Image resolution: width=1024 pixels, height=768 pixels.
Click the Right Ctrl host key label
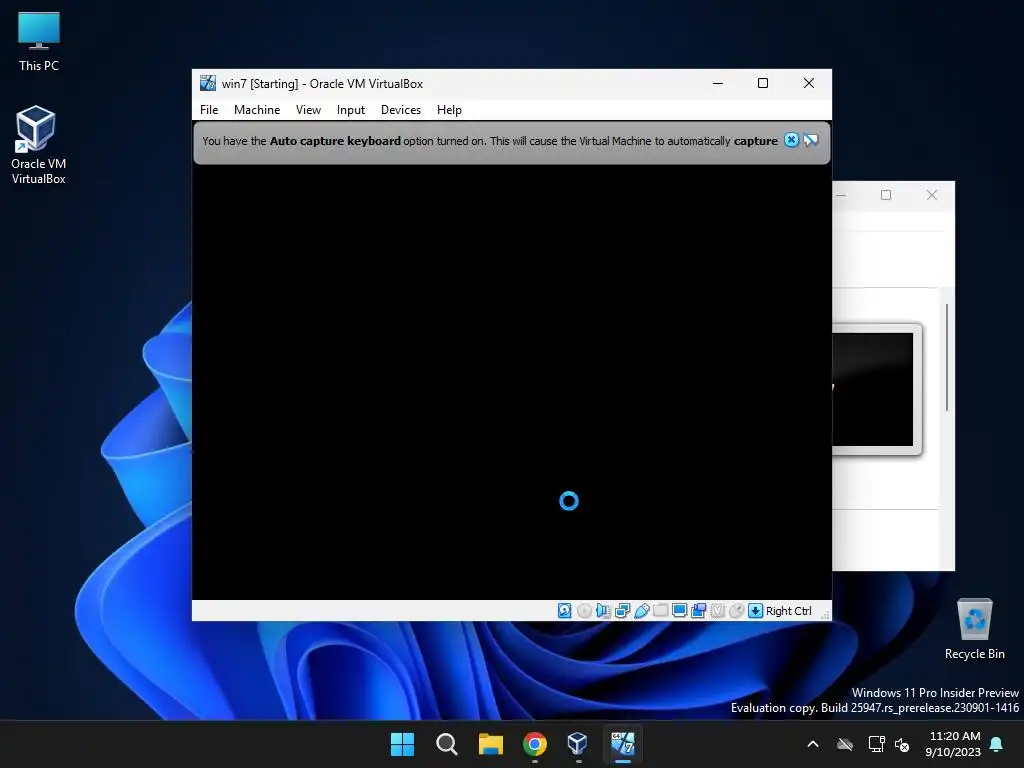click(x=788, y=611)
